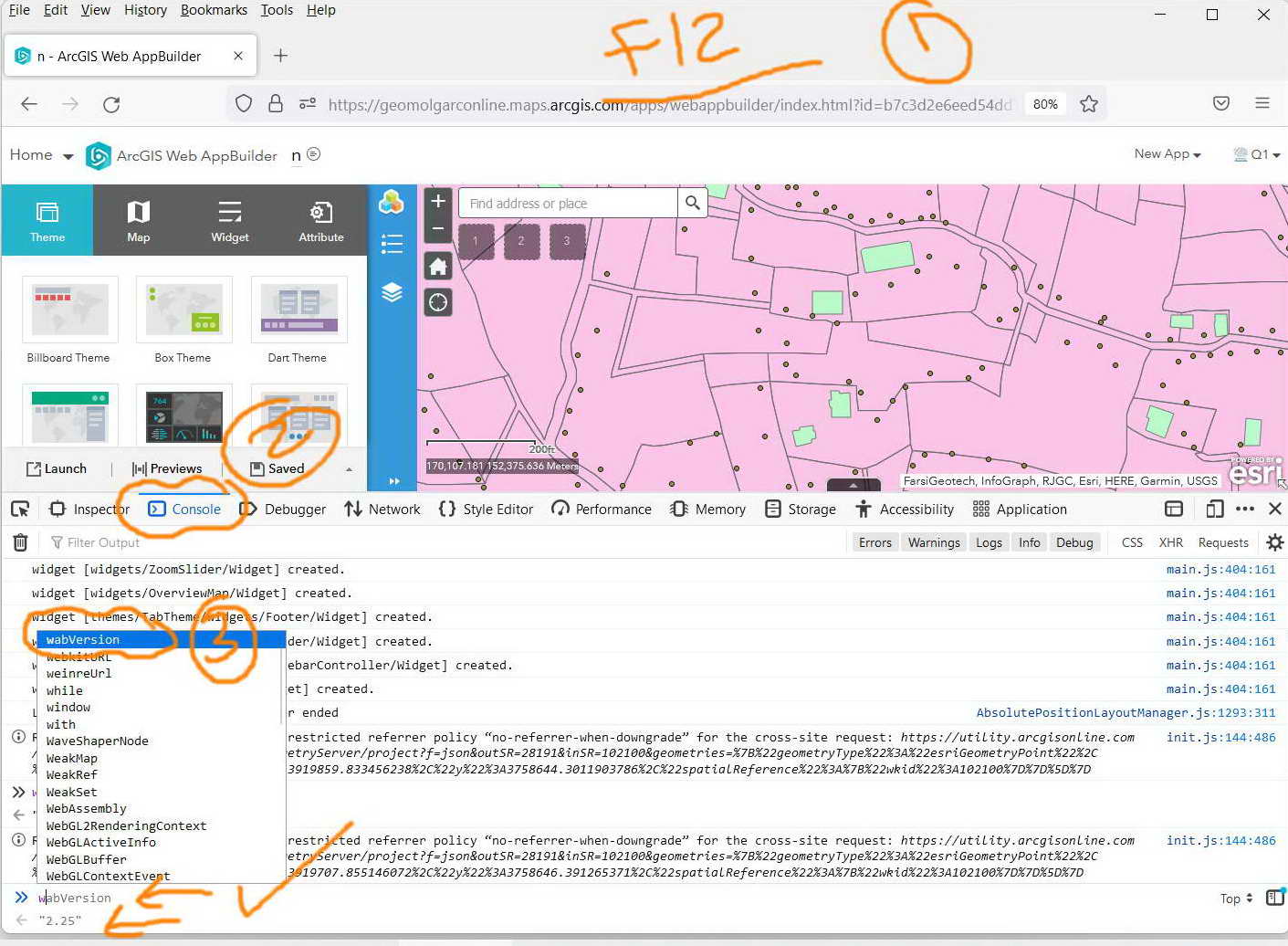The height and width of the screenshot is (946, 1288).
Task: Open the Top context selector in console
Action: point(1236,899)
